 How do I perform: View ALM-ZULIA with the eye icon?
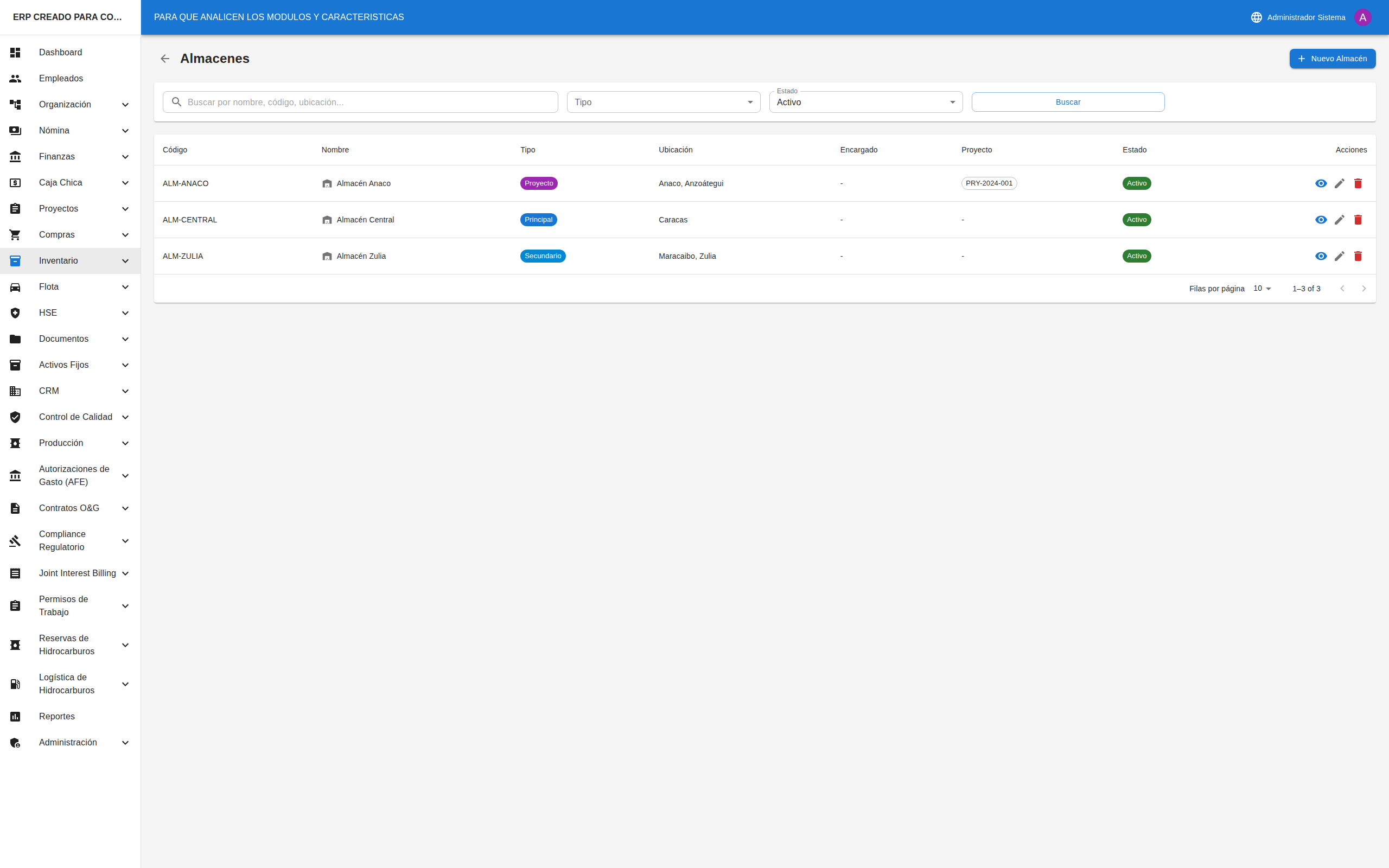1321,256
